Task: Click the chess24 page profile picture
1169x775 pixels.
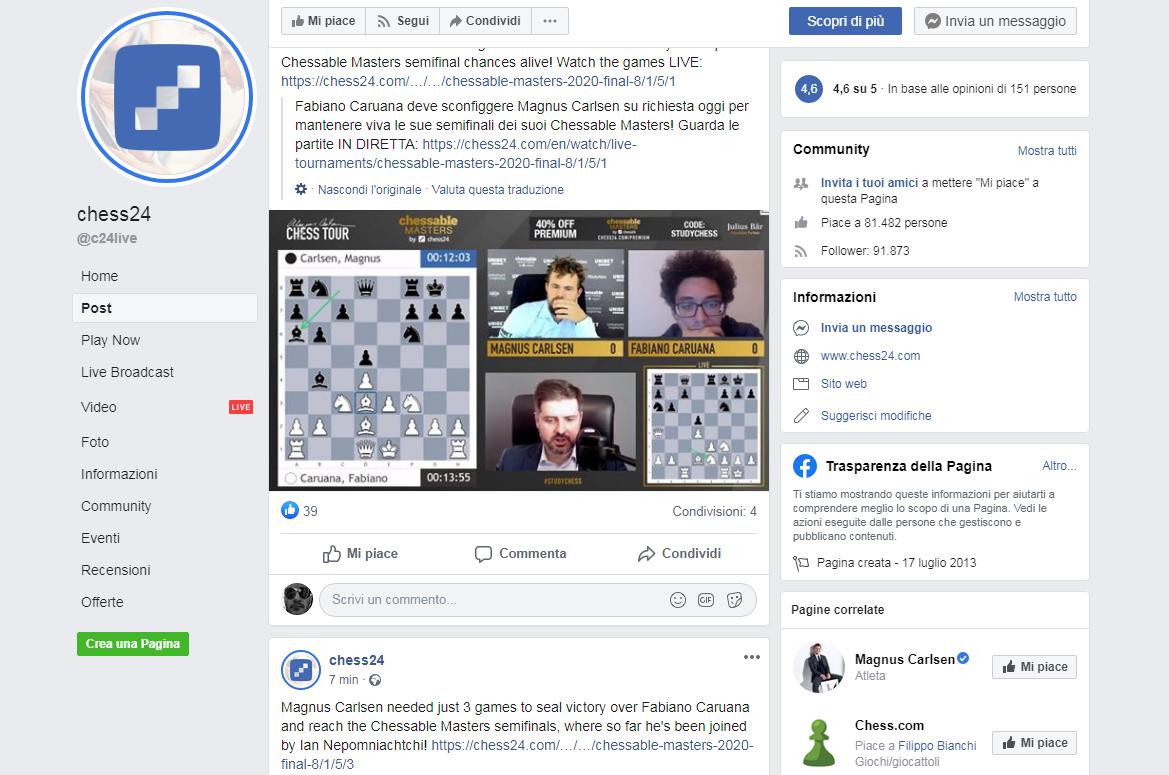Action: pos(167,97)
